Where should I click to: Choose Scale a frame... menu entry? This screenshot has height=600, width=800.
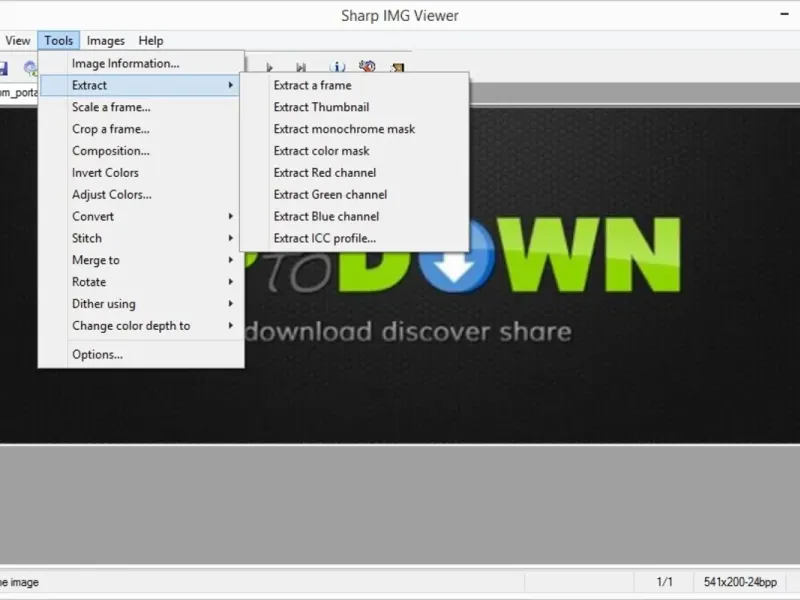point(141,107)
